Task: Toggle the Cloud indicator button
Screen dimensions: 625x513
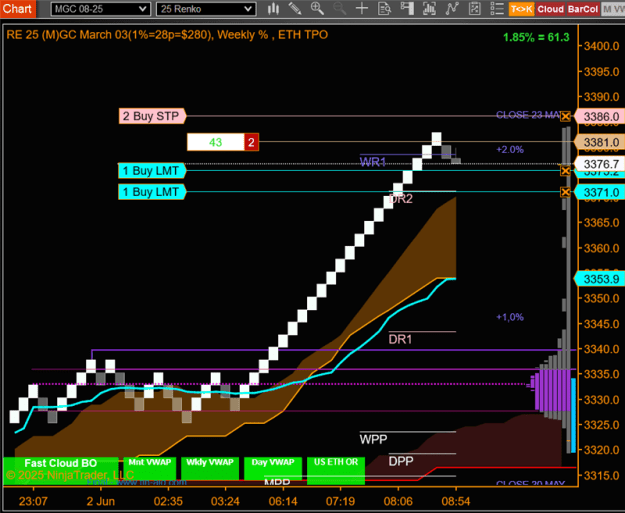Action: [550, 9]
